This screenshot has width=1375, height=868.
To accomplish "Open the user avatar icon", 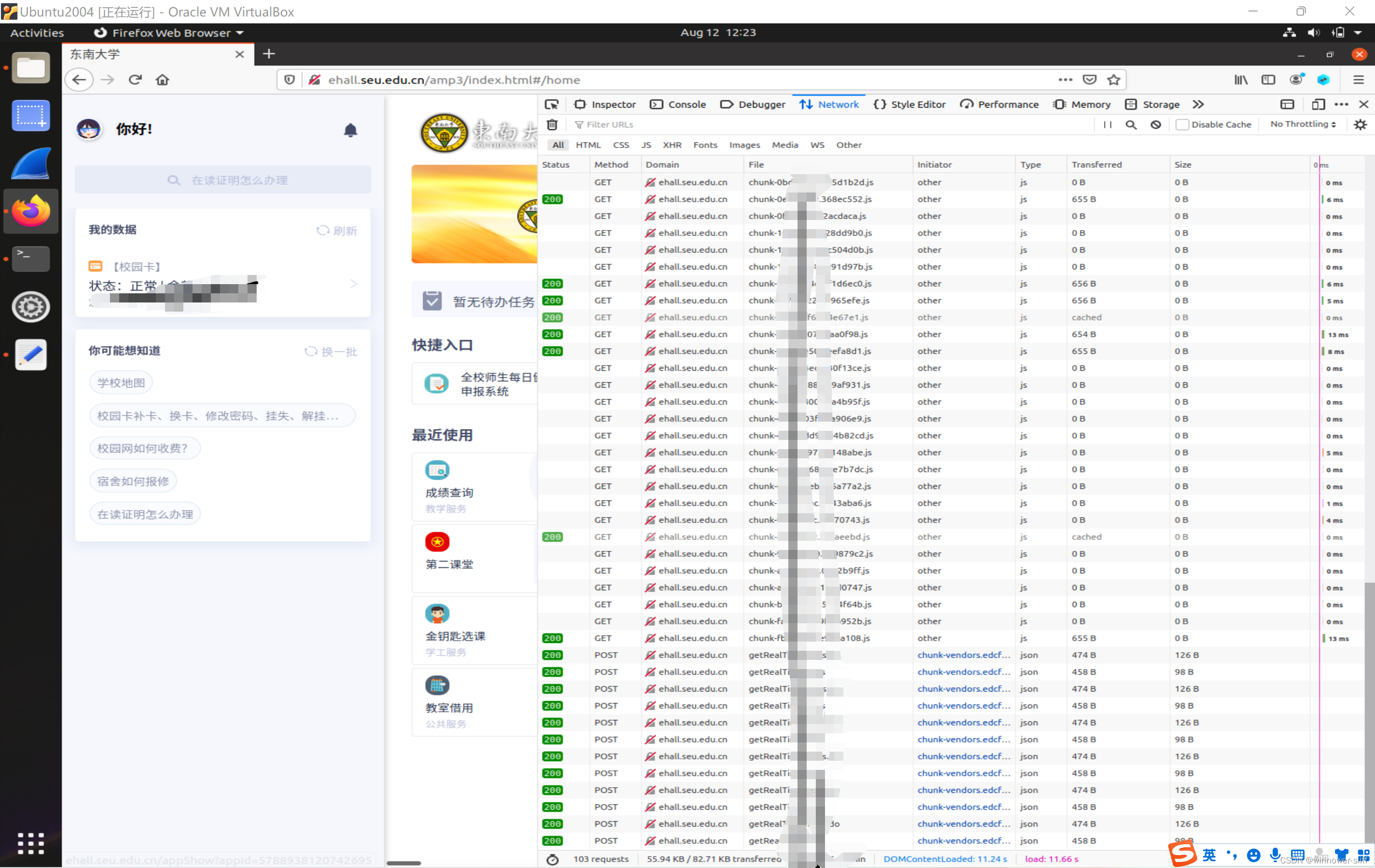I will click(88, 130).
